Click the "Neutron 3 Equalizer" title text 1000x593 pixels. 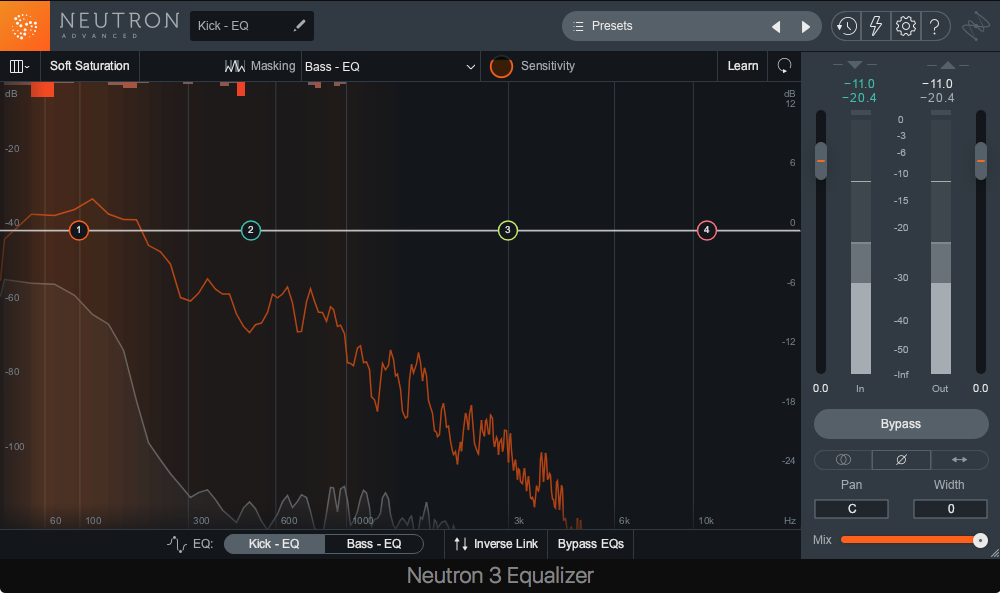click(x=500, y=576)
